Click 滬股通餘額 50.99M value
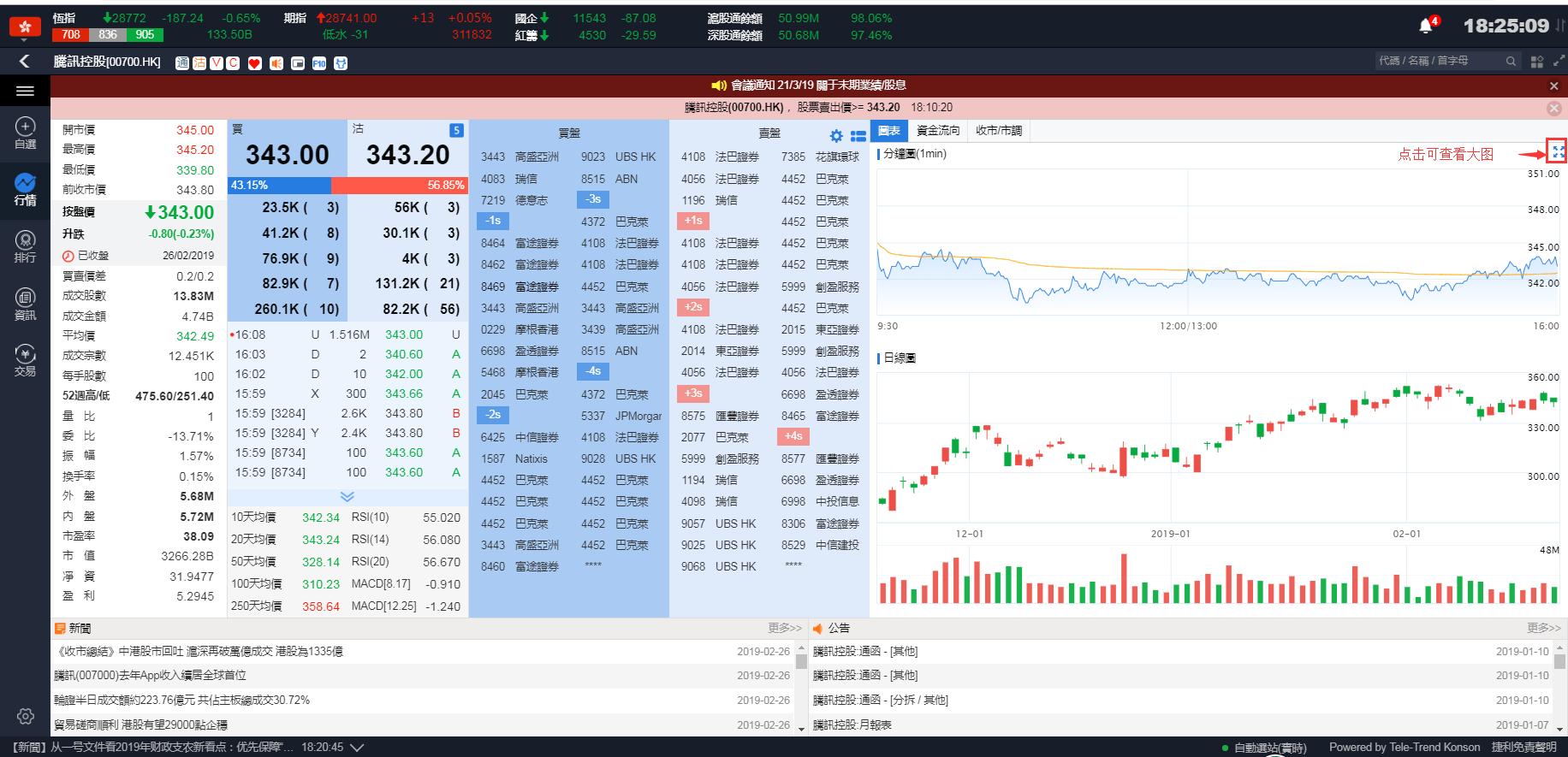Viewport: 1568px width, 757px height. point(798,18)
